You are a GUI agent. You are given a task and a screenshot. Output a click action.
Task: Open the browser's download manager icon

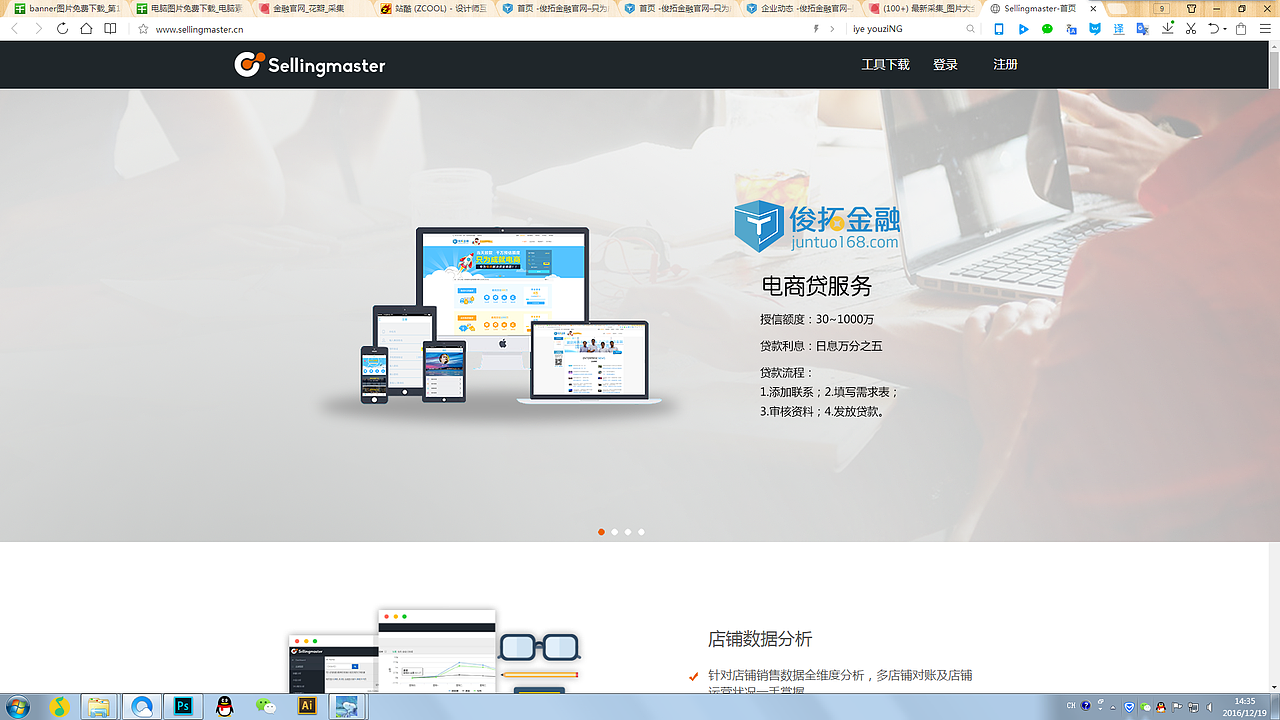click(1168, 29)
